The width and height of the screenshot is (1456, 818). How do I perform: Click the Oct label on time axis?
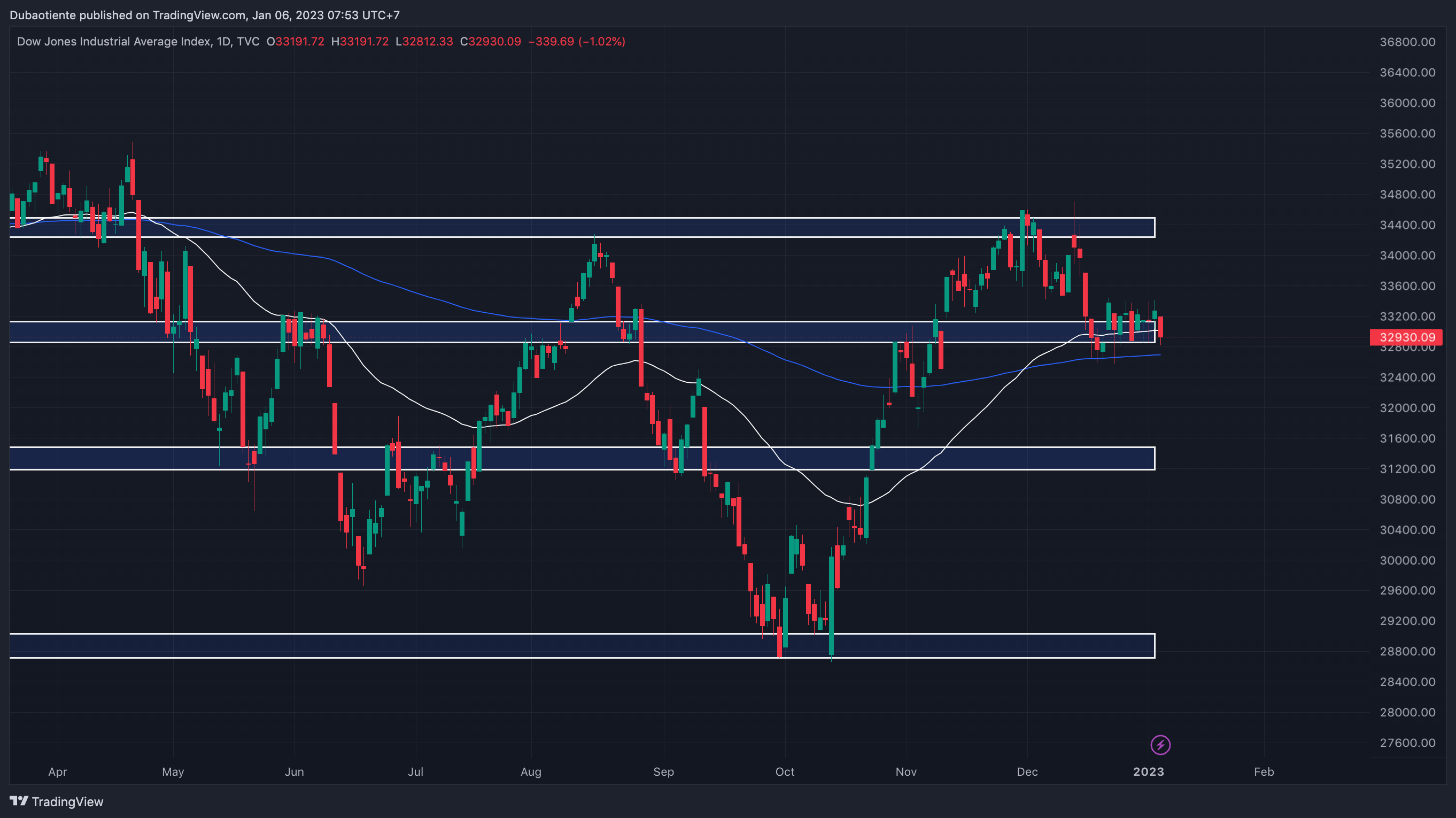pos(785,771)
